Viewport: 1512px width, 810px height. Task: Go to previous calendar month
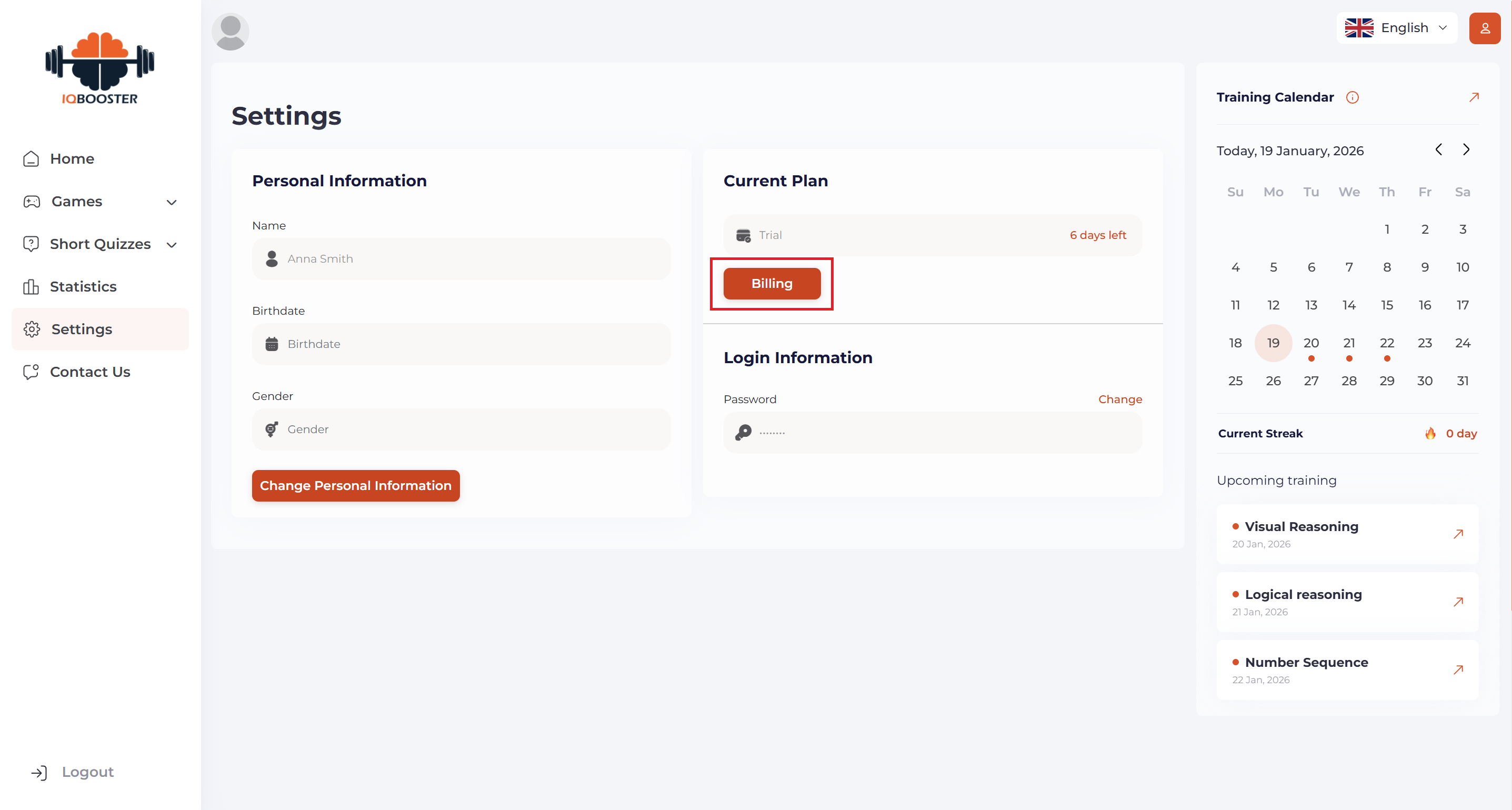(1439, 149)
